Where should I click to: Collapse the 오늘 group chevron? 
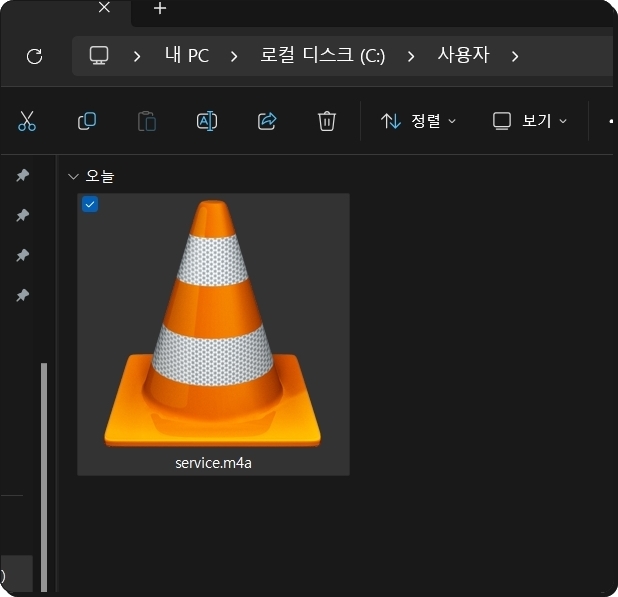pos(73,176)
